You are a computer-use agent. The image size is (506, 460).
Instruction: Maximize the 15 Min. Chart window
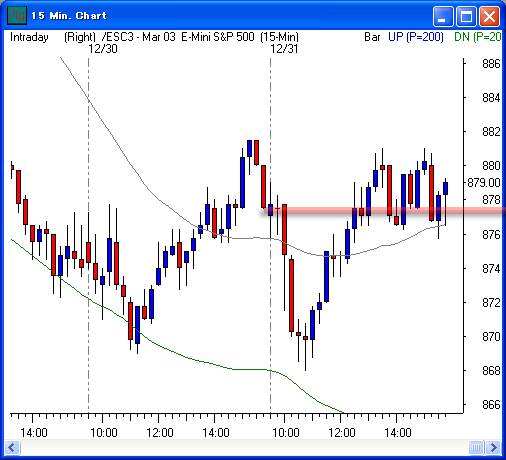point(466,16)
